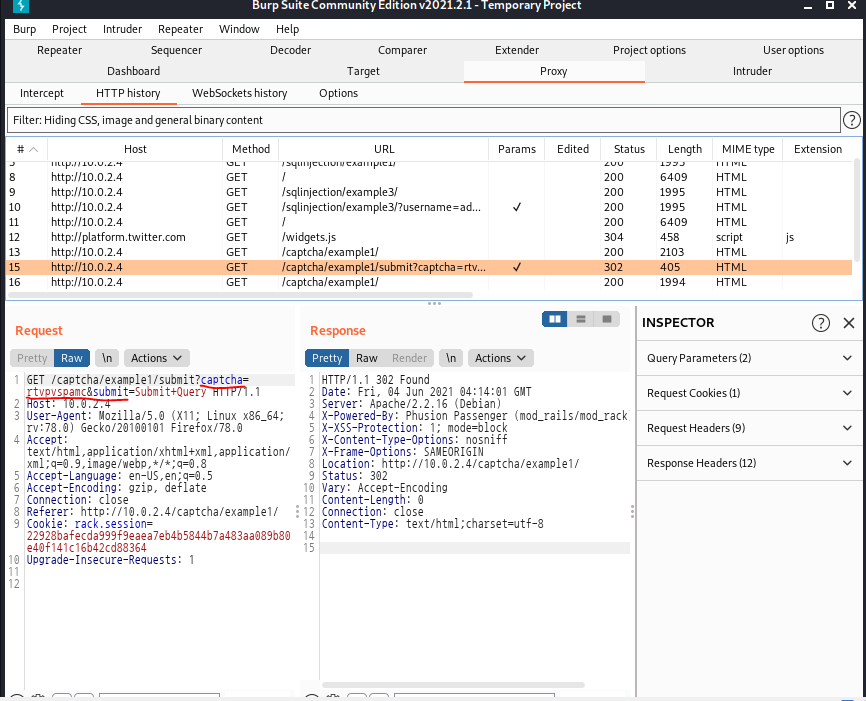Sort history by Status column
Image resolution: width=866 pixels, height=701 pixels.
click(629, 149)
